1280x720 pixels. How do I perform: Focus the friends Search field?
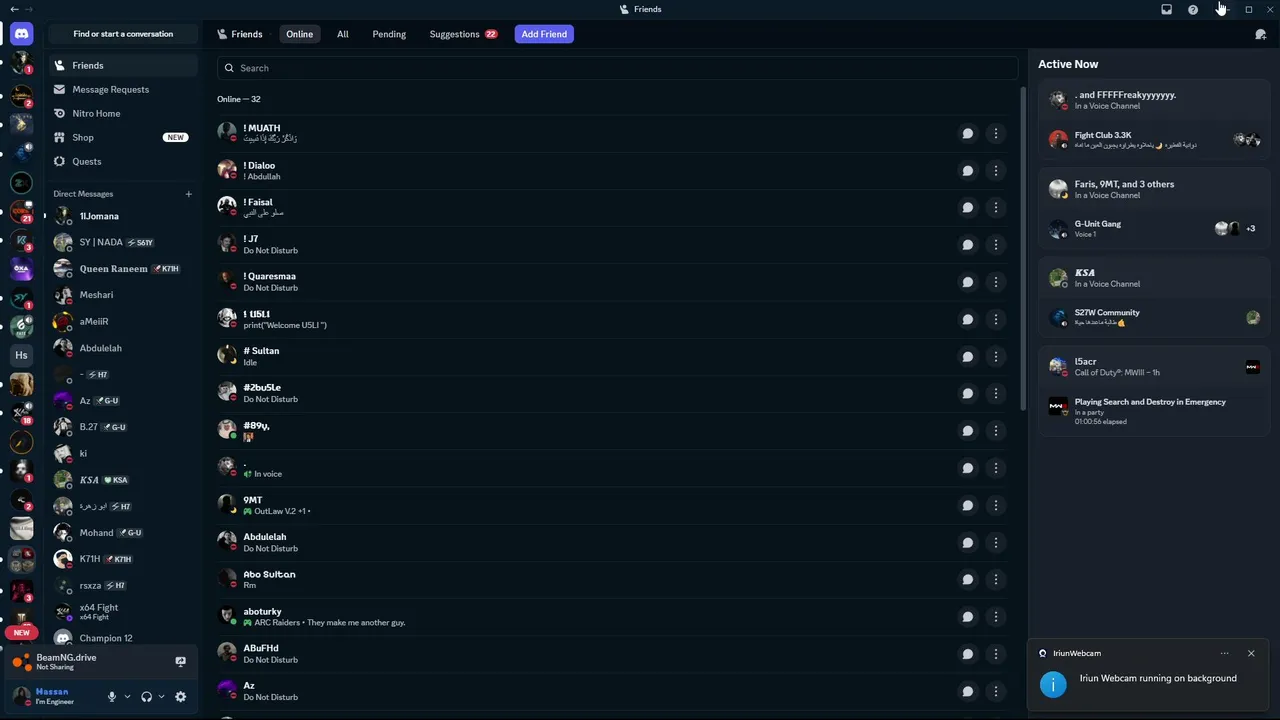click(617, 68)
